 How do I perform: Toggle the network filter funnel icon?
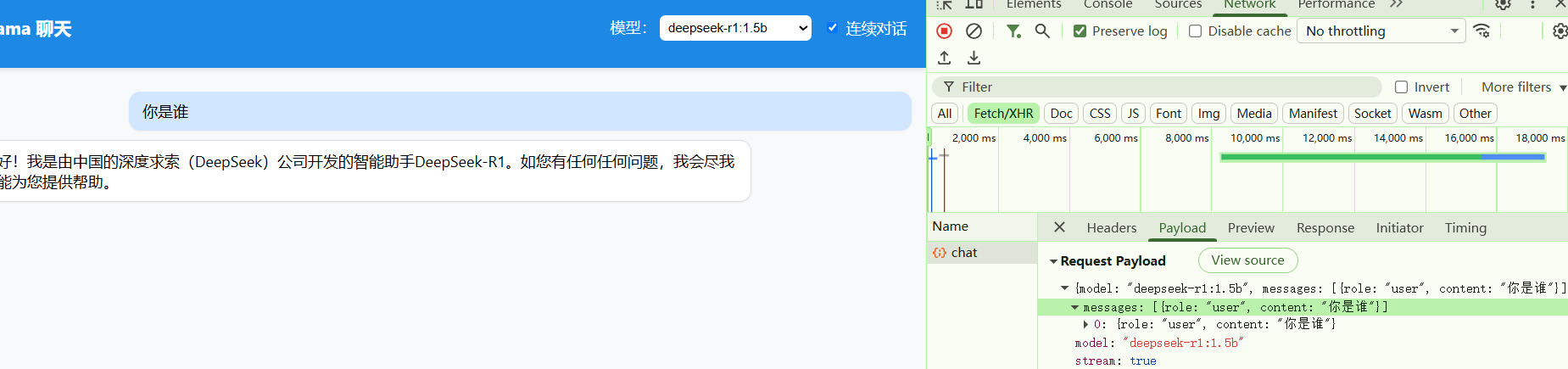click(1013, 31)
